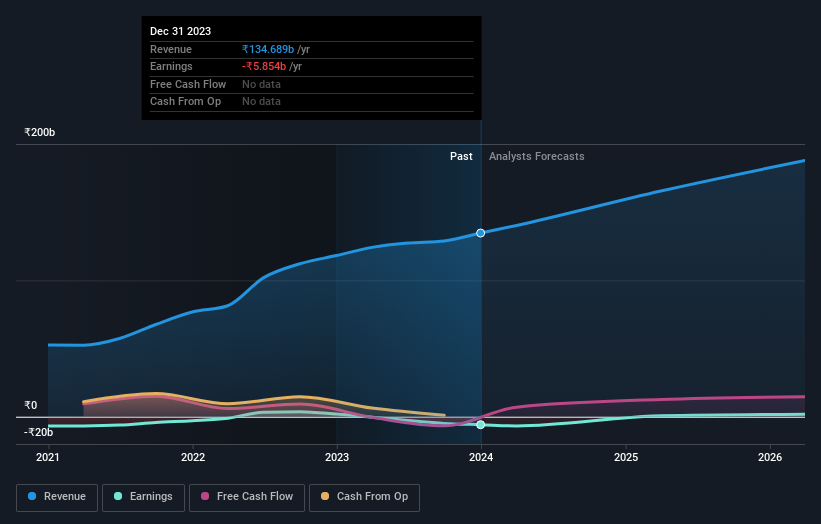The height and width of the screenshot is (524, 821).
Task: Click the Analysts Forecasts label
Action: point(537,156)
